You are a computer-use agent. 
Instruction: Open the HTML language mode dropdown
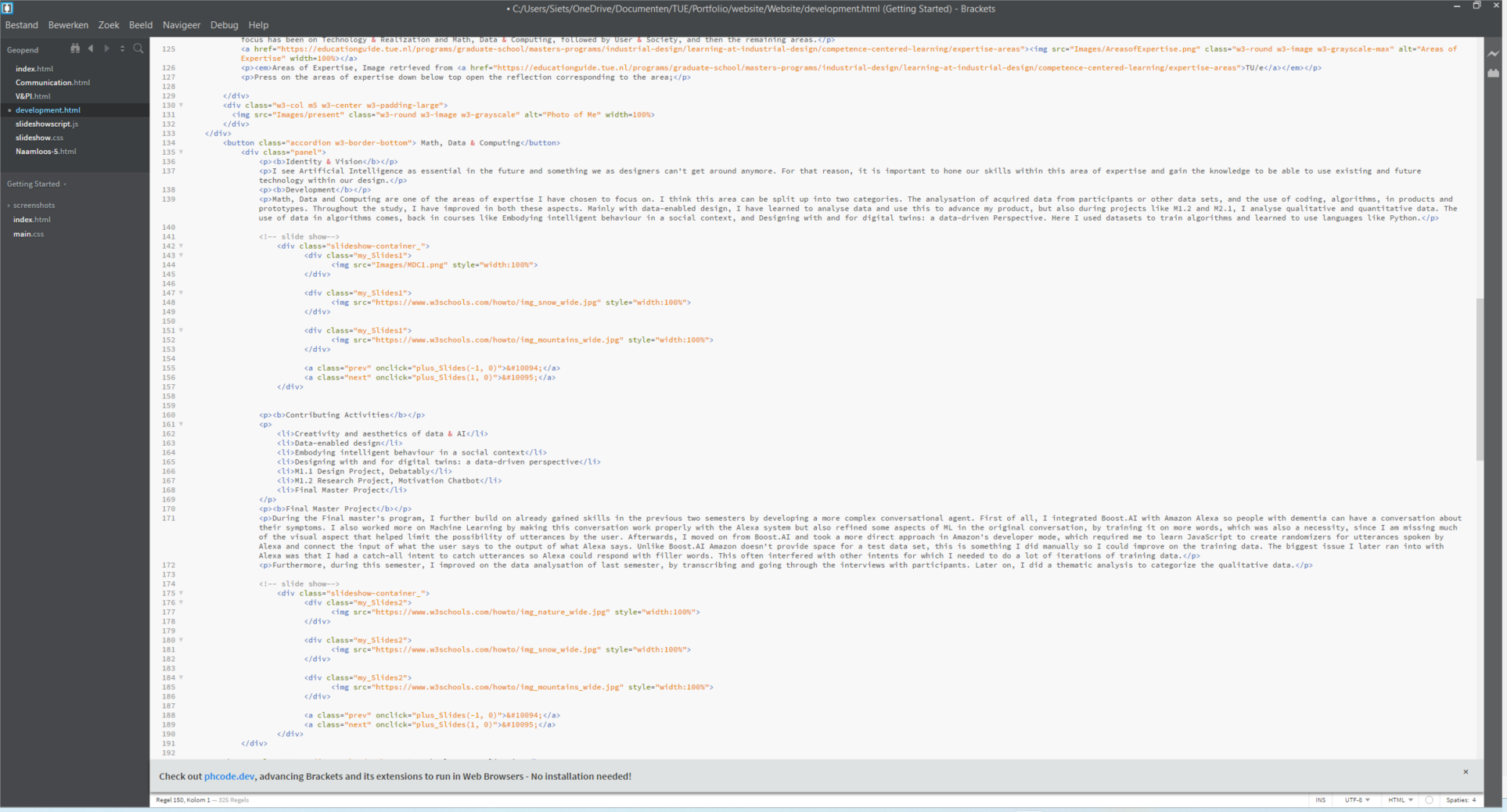[x=1400, y=800]
